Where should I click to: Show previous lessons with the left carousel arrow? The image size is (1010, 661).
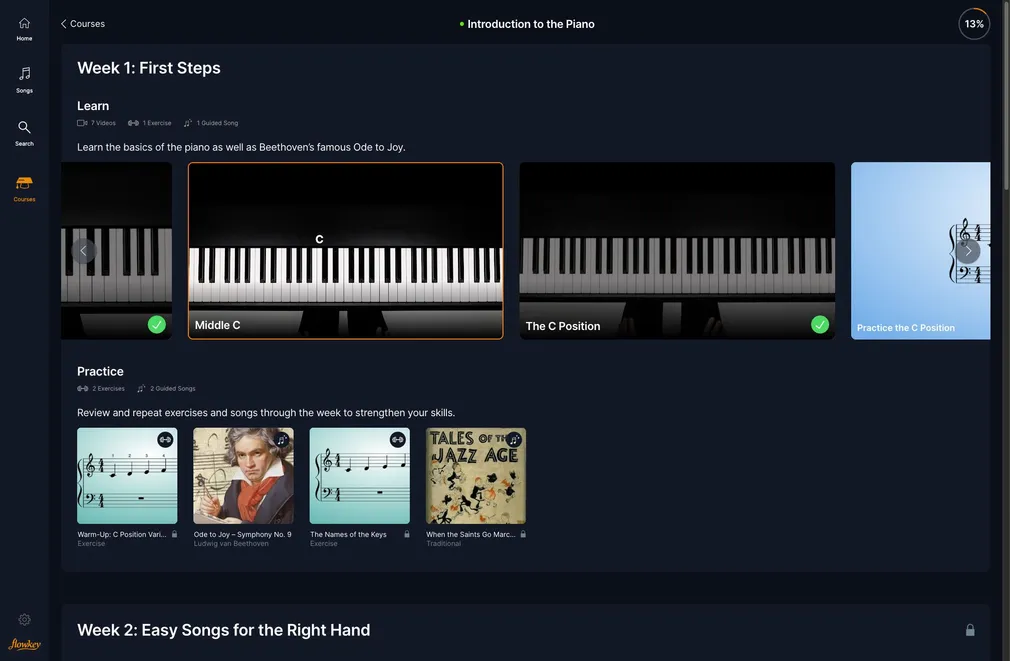pos(83,251)
